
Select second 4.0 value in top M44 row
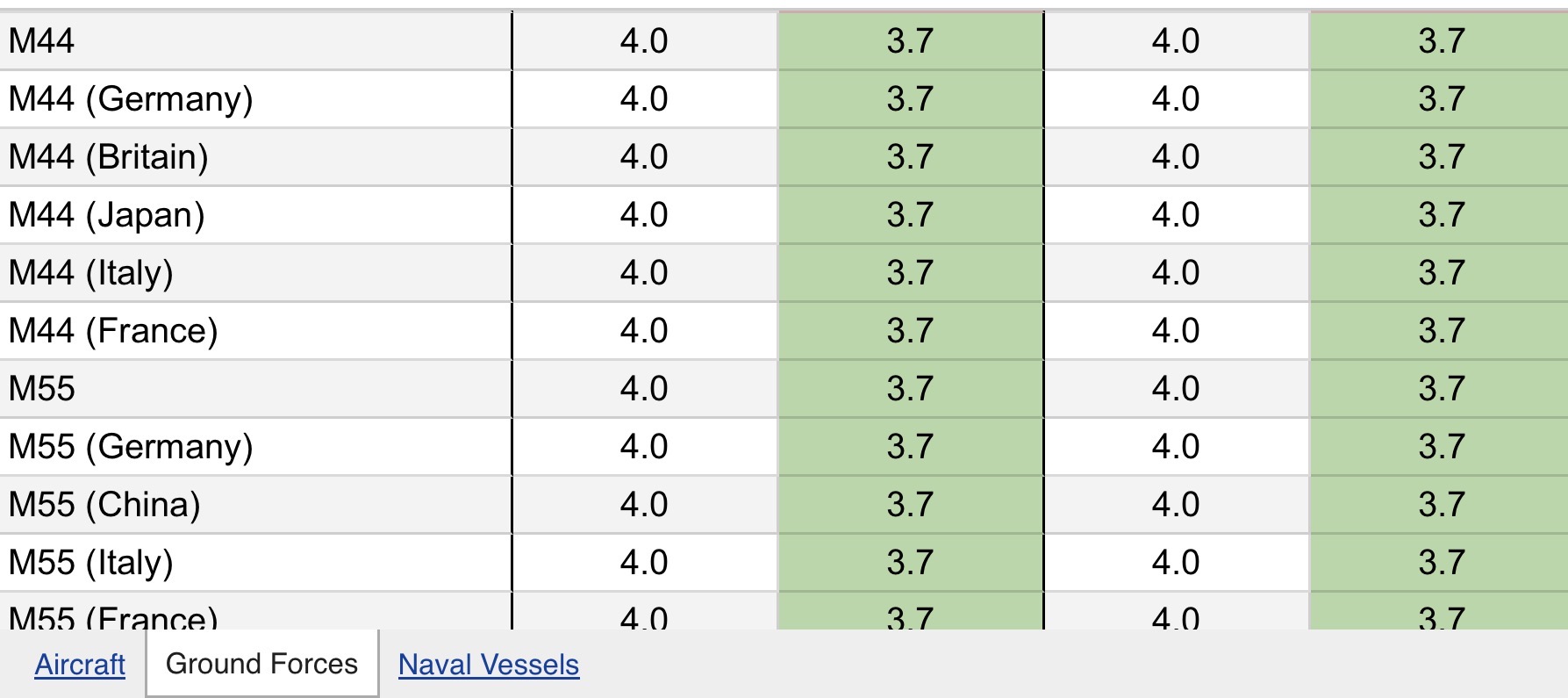(x=1176, y=41)
